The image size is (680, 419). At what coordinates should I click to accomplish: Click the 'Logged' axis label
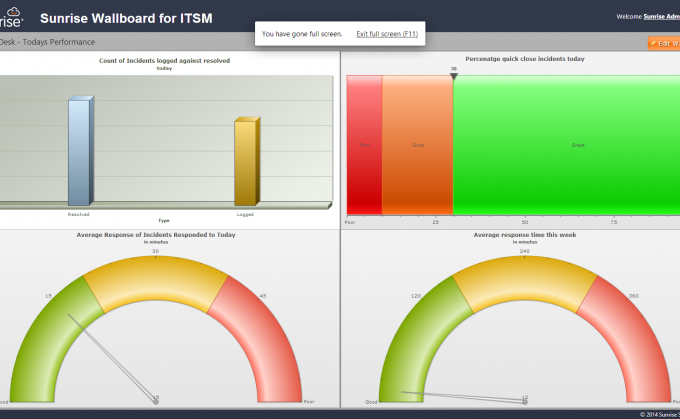tap(245, 214)
